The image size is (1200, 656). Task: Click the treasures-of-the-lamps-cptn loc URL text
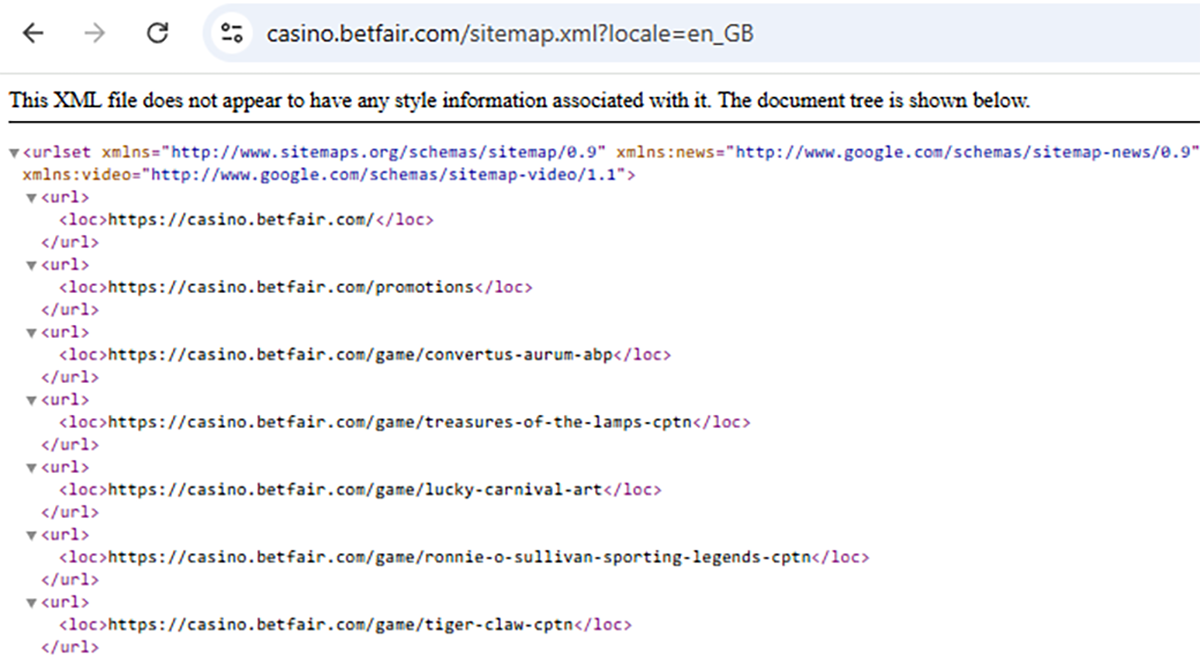click(x=399, y=422)
